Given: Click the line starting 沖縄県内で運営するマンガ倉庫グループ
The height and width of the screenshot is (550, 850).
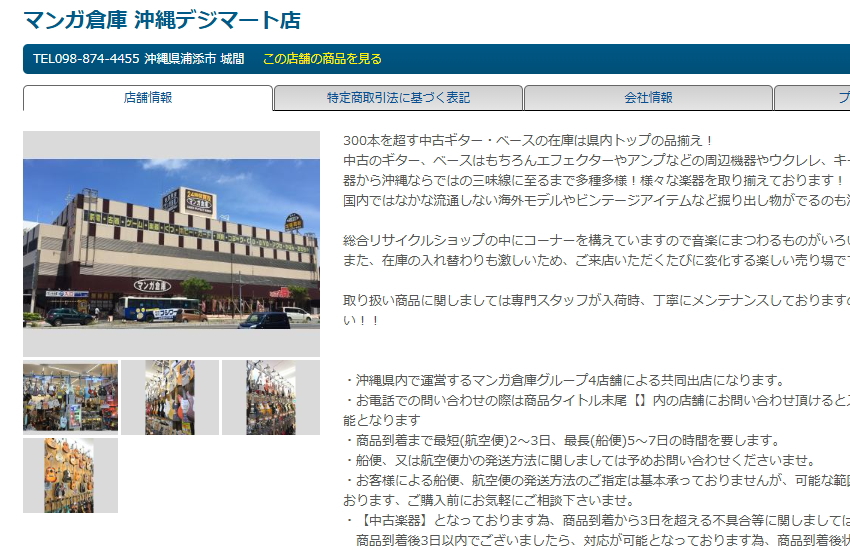Looking at the screenshot, I should point(565,380).
